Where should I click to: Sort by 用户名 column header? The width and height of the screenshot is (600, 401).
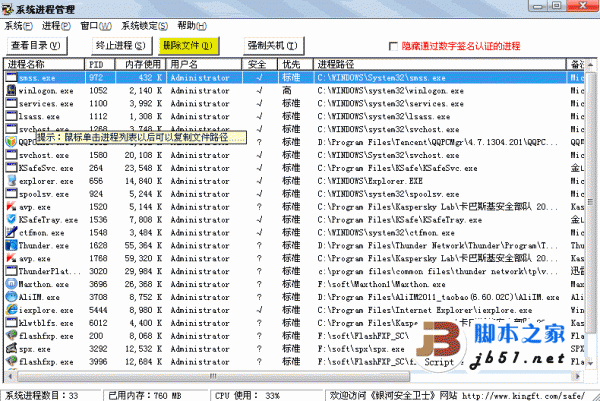pos(204,64)
